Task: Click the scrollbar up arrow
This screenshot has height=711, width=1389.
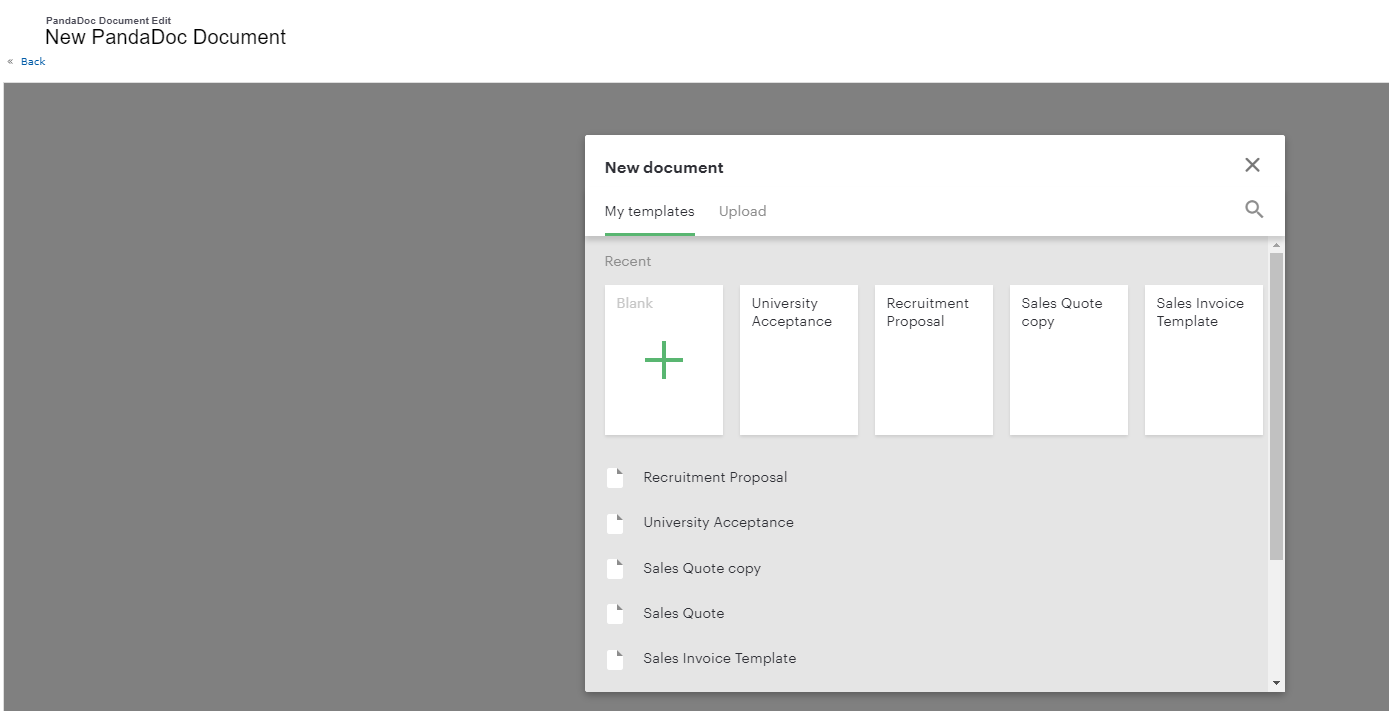Action: click(x=1276, y=245)
